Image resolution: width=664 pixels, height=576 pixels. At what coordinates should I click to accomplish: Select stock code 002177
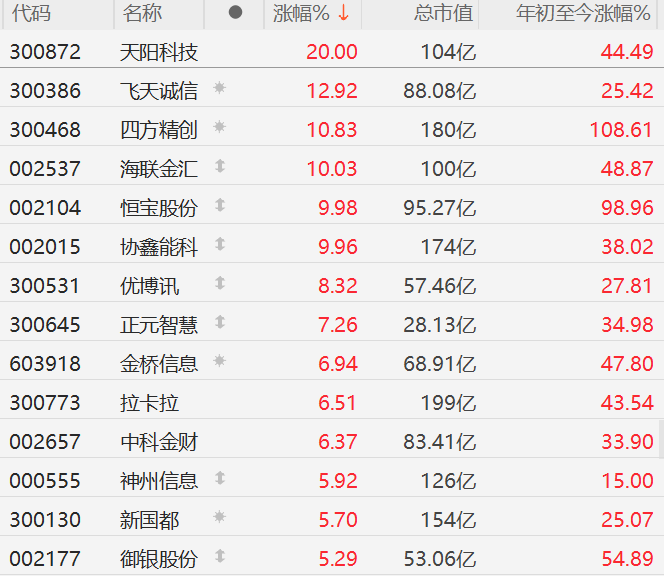click(45, 559)
